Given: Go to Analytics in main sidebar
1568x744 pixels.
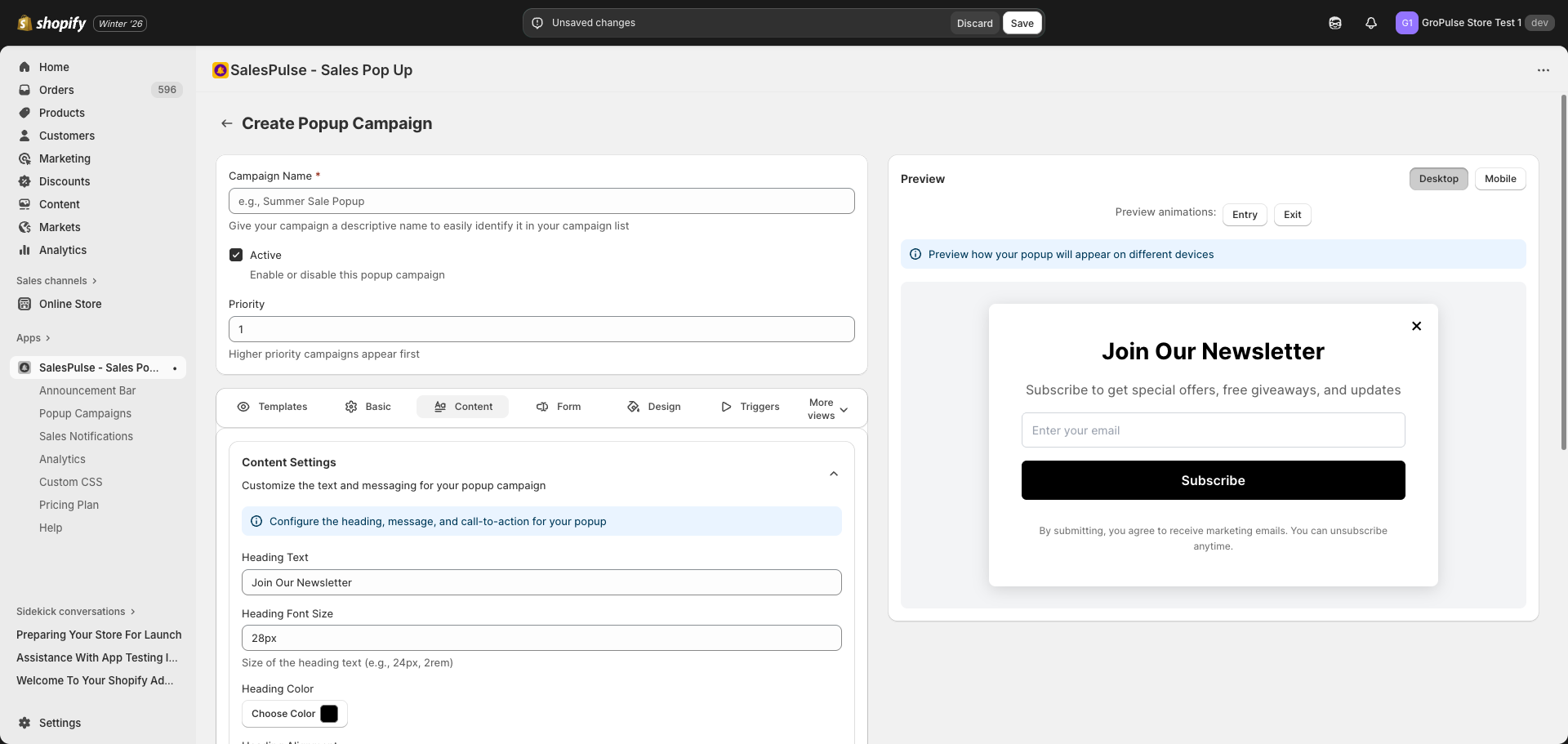Looking at the screenshot, I should 62,250.
